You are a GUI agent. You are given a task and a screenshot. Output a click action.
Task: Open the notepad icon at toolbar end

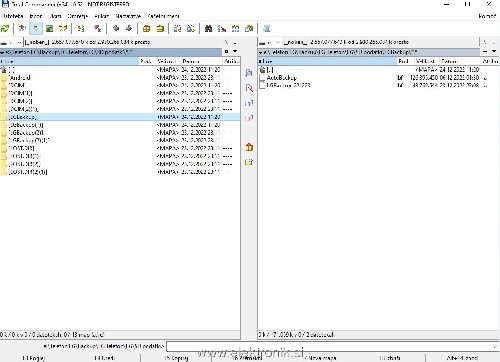(x=266, y=29)
